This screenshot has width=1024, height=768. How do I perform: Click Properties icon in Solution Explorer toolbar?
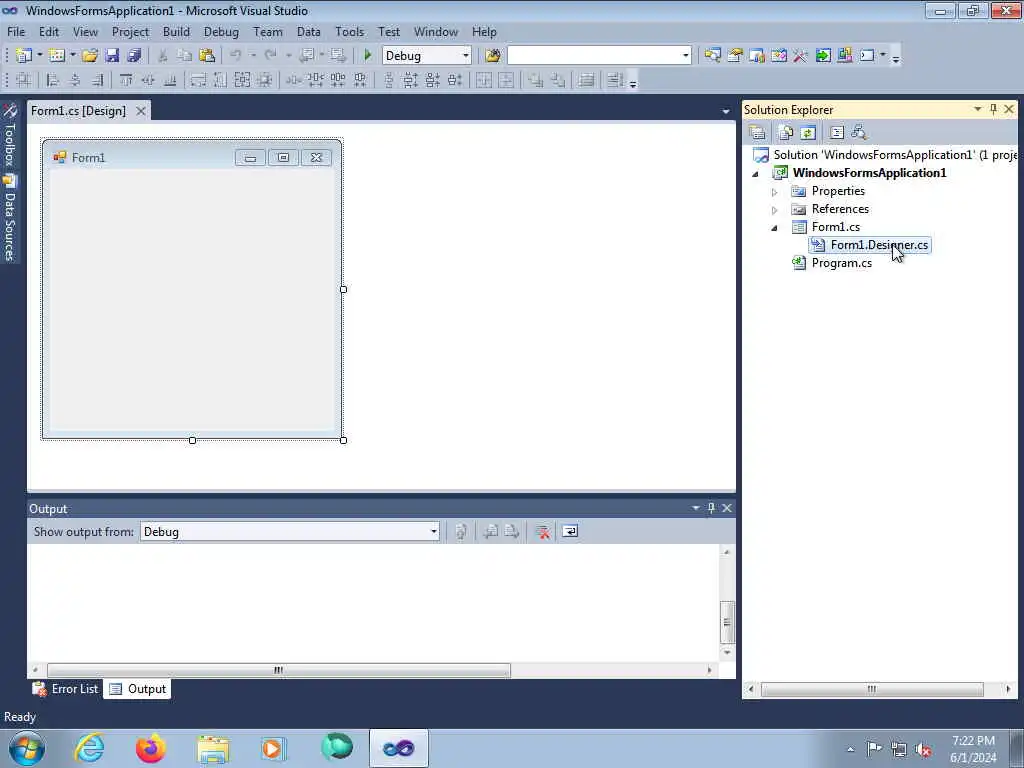[758, 133]
